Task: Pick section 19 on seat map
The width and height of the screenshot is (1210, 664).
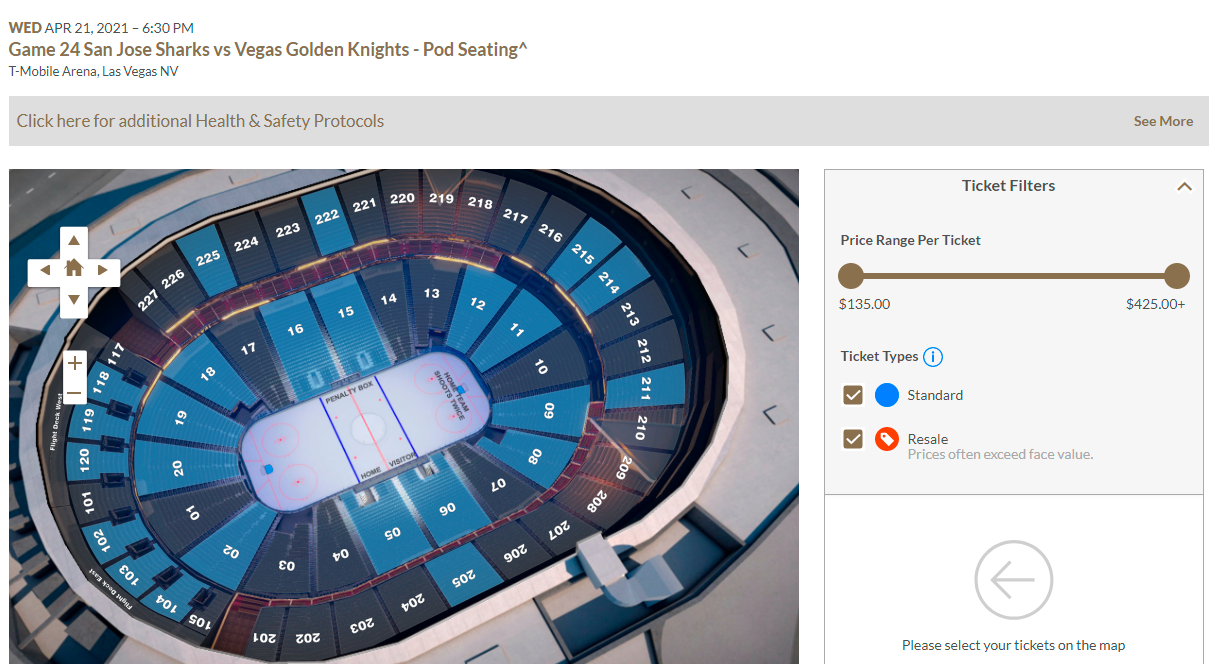Action: coord(180,418)
